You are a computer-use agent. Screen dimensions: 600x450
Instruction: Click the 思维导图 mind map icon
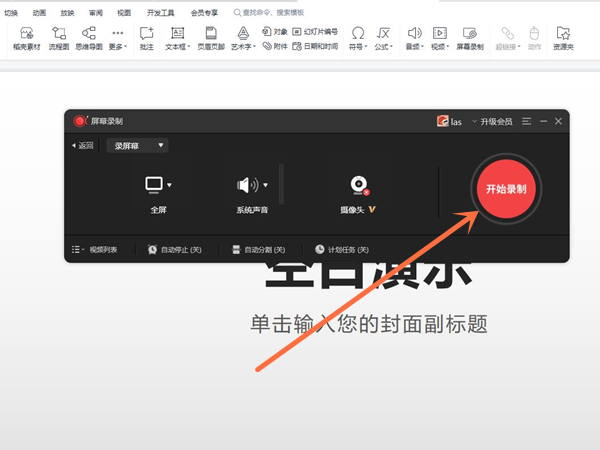pyautogui.click(x=89, y=38)
